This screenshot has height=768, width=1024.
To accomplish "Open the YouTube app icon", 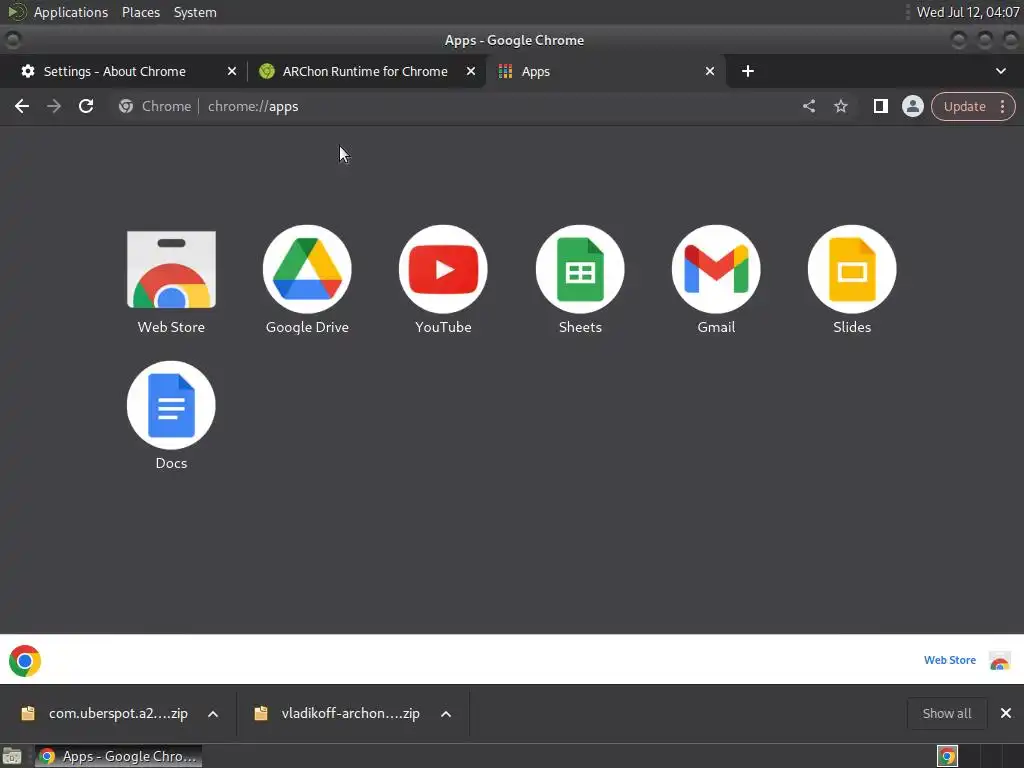I will pyautogui.click(x=443, y=269).
